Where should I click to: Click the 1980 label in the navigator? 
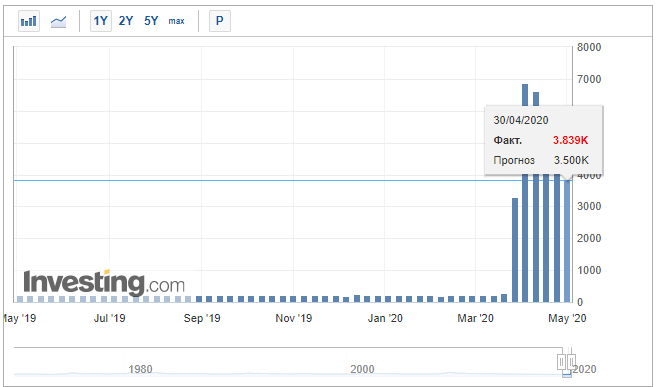[140, 369]
